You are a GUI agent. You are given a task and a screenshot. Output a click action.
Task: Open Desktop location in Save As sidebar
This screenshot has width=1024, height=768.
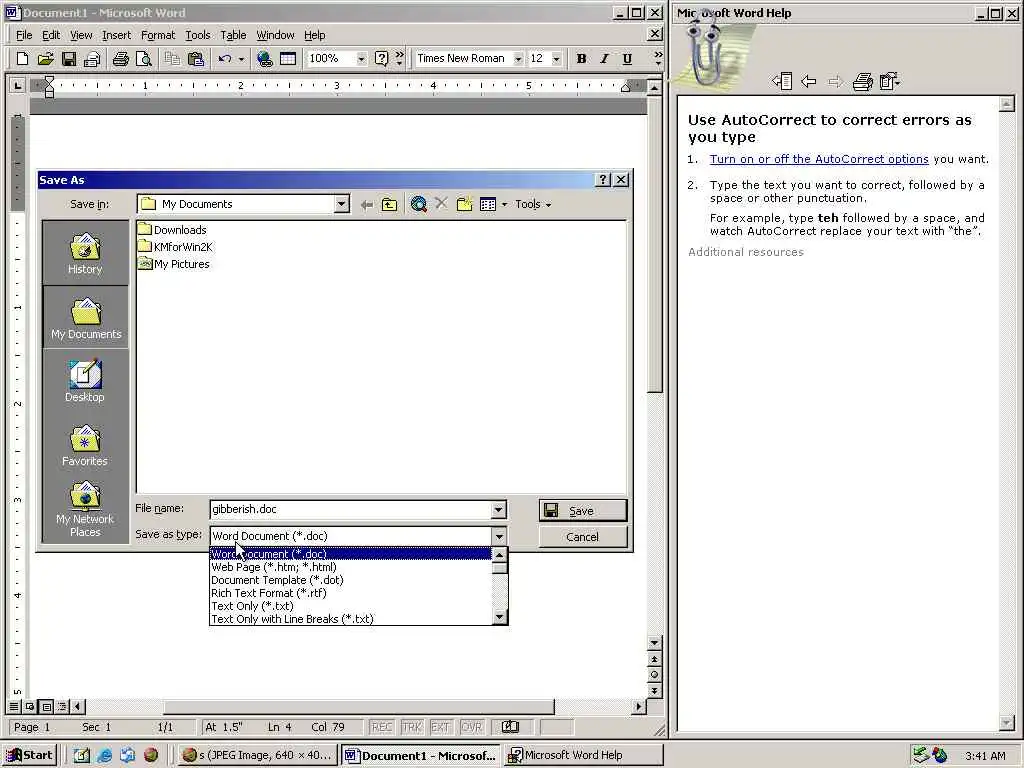coord(85,381)
